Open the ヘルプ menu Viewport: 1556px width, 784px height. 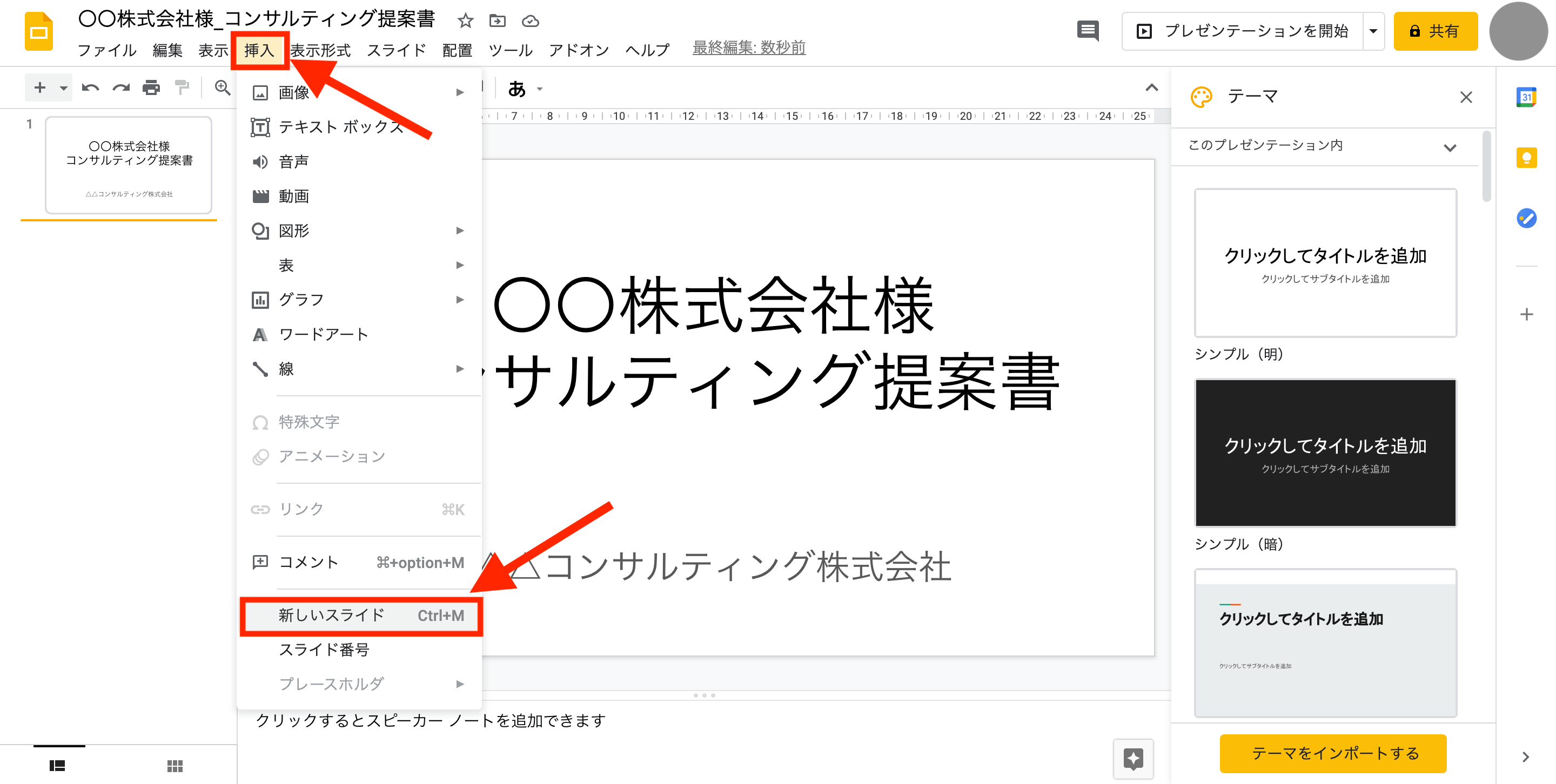tap(648, 50)
